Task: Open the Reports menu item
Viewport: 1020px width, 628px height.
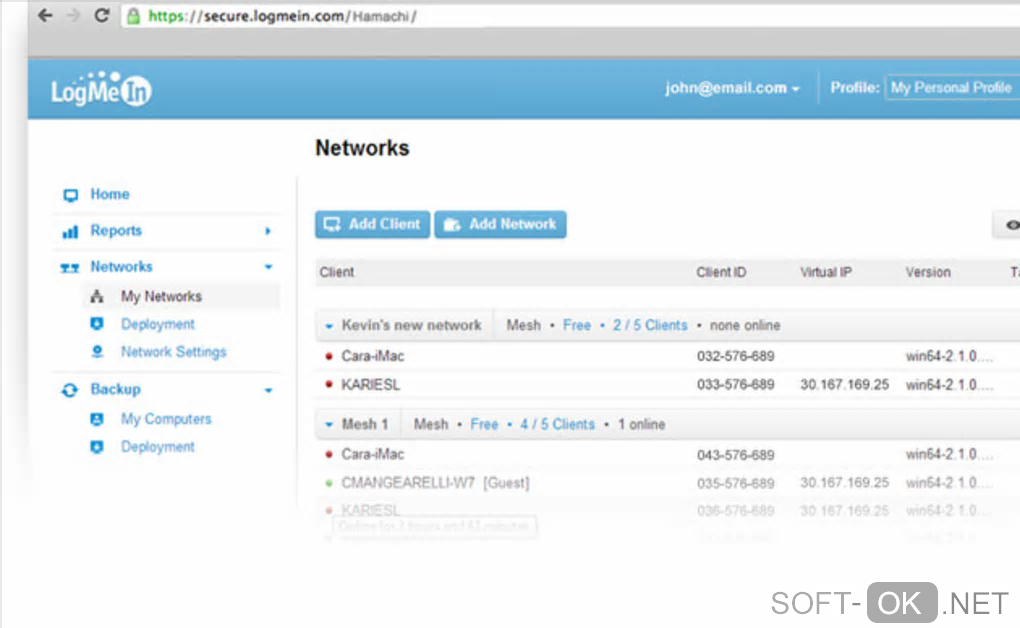Action: (116, 230)
